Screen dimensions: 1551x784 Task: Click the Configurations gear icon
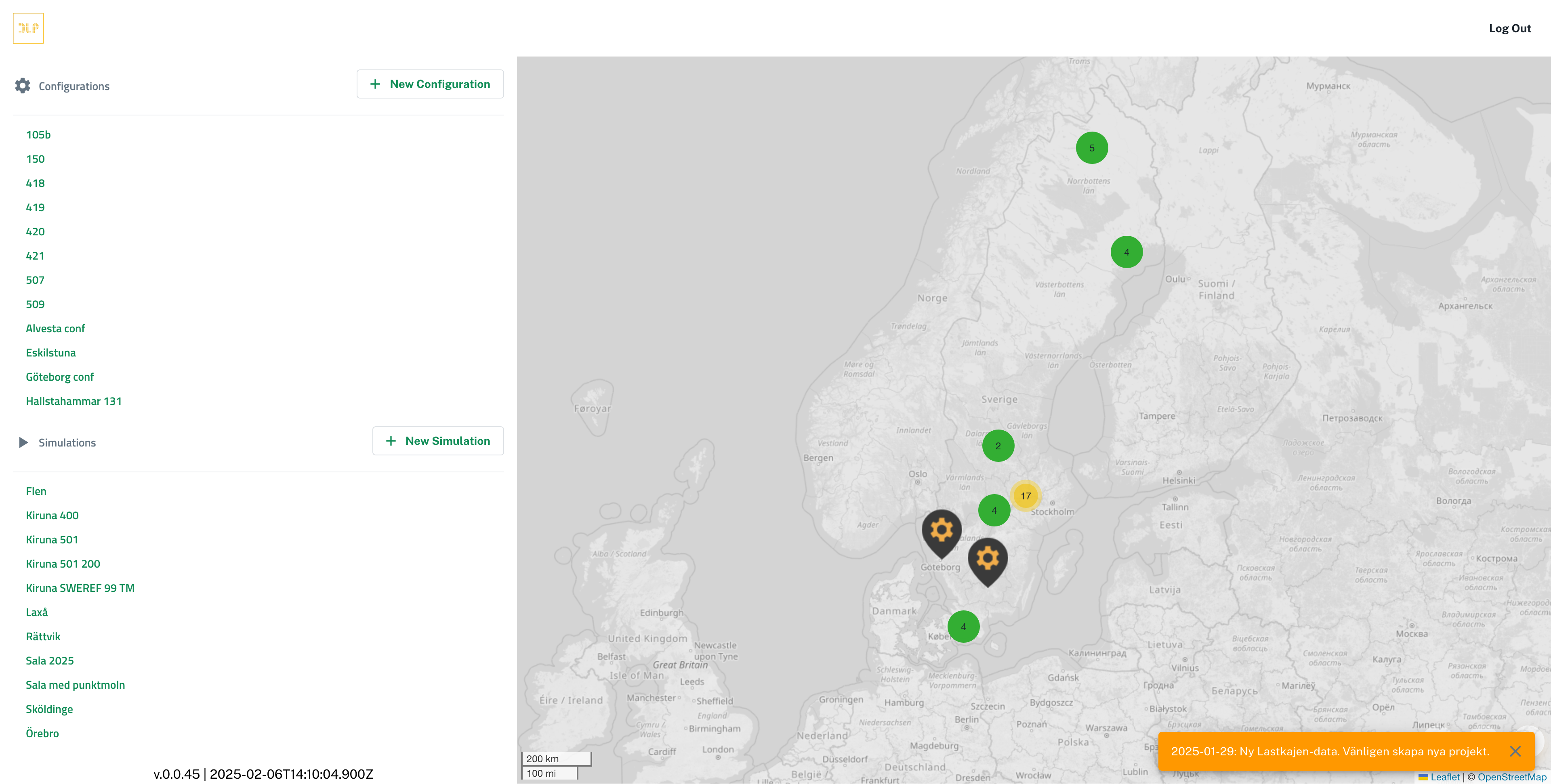[23, 86]
